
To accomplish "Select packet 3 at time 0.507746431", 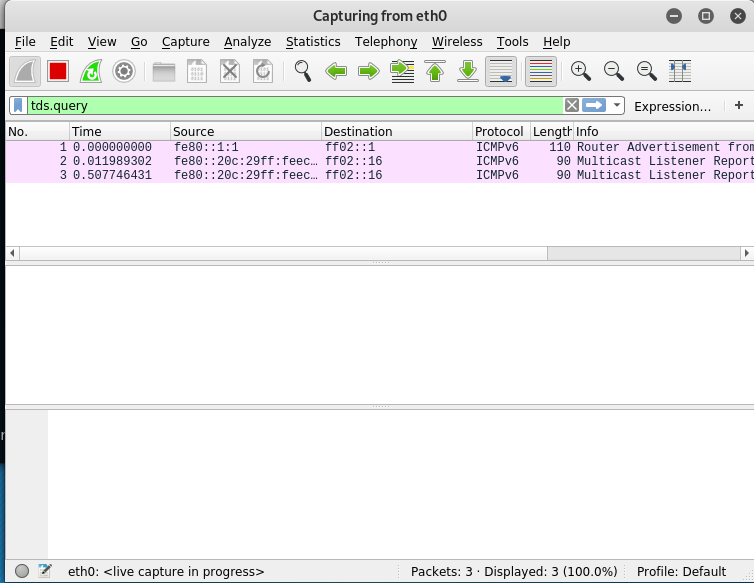I will (x=380, y=175).
